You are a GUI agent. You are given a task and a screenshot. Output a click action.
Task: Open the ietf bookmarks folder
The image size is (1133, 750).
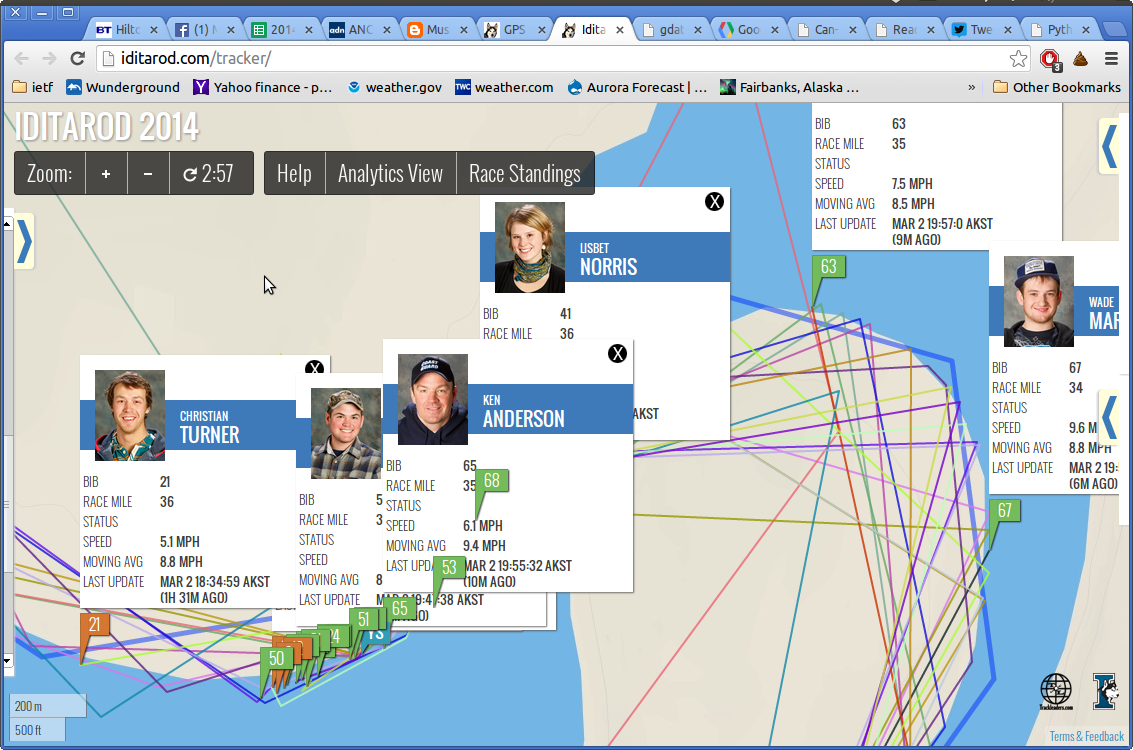coord(33,87)
